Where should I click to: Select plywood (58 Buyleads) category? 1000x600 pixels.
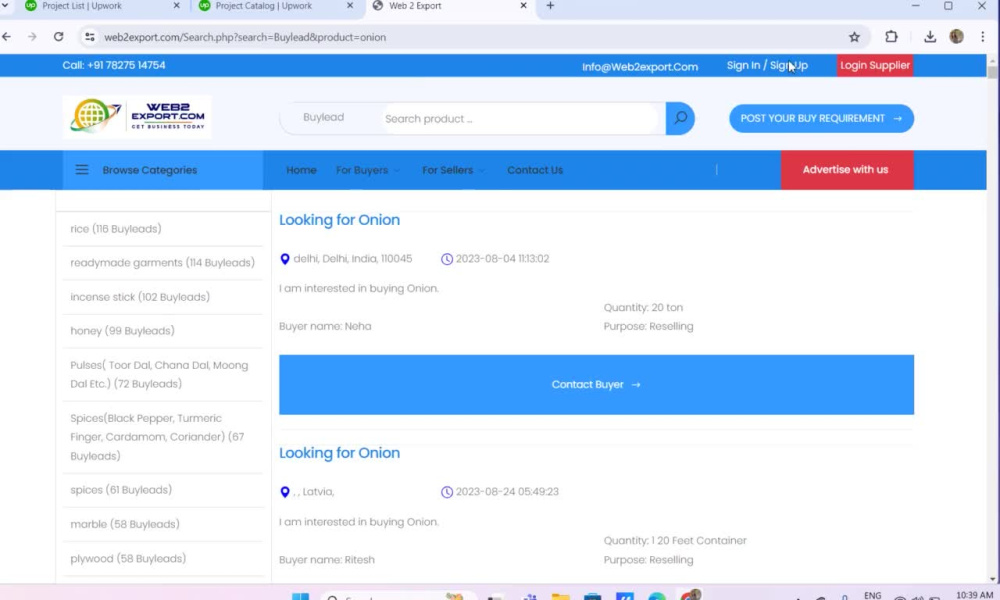[x=128, y=558]
